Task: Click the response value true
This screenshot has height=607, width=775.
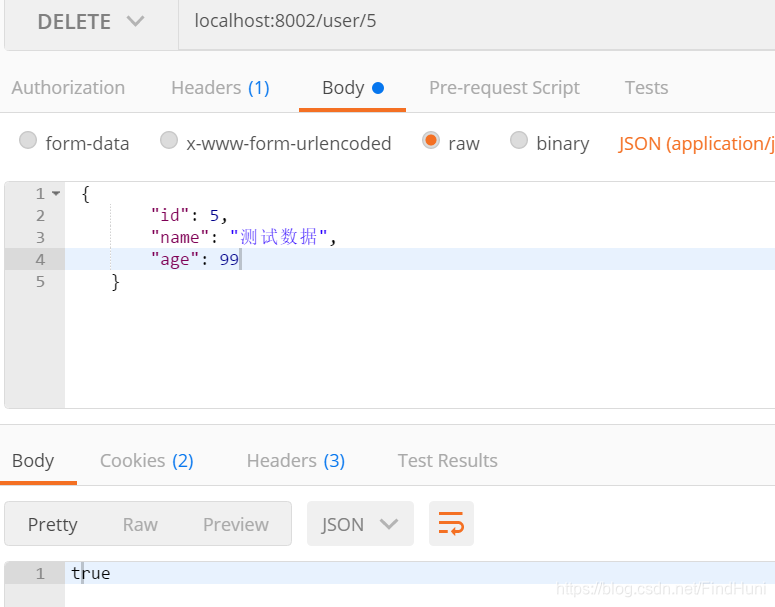Action: click(x=90, y=573)
